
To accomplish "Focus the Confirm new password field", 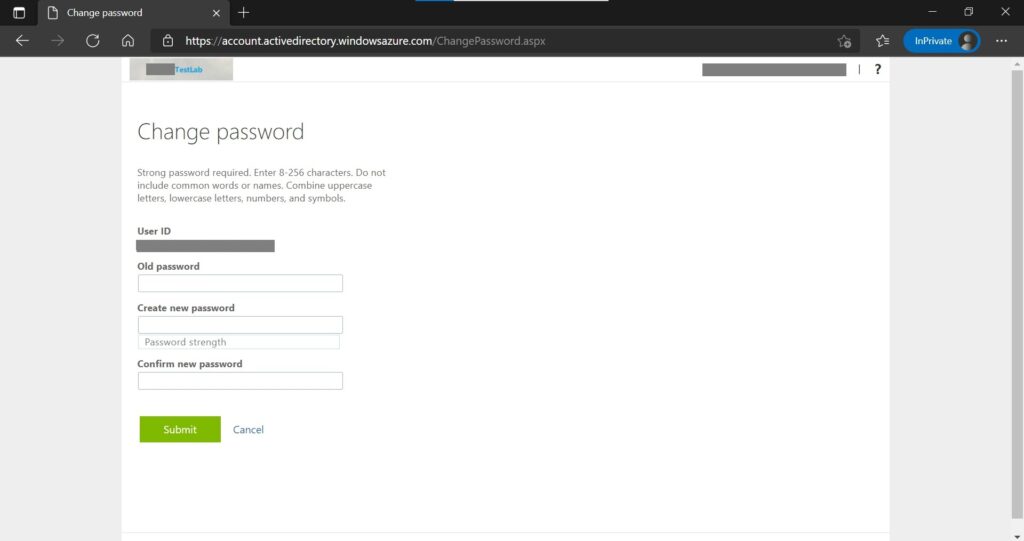I will [x=240, y=381].
